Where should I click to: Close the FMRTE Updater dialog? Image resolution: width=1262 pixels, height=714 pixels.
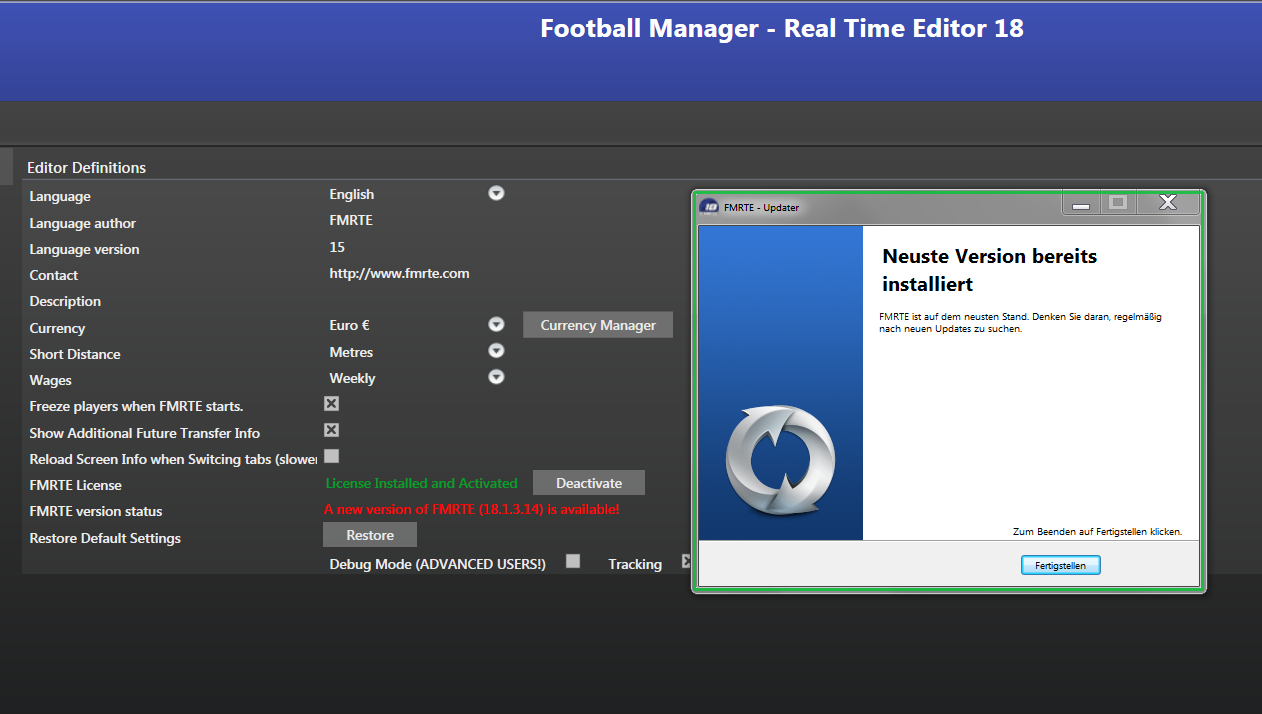click(x=1167, y=203)
